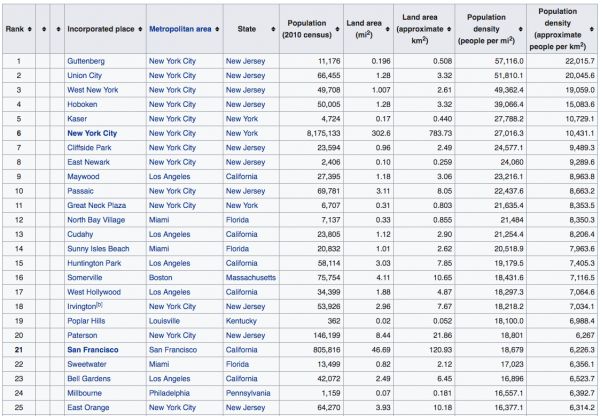Open New Jersey link in Guttenberg row

pyautogui.click(x=245, y=61)
